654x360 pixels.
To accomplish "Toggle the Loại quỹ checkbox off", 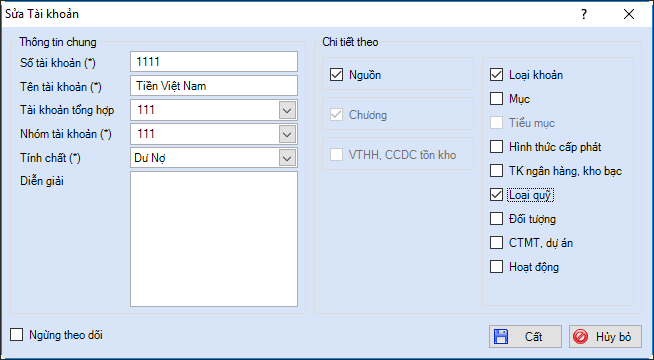I will tap(496, 195).
